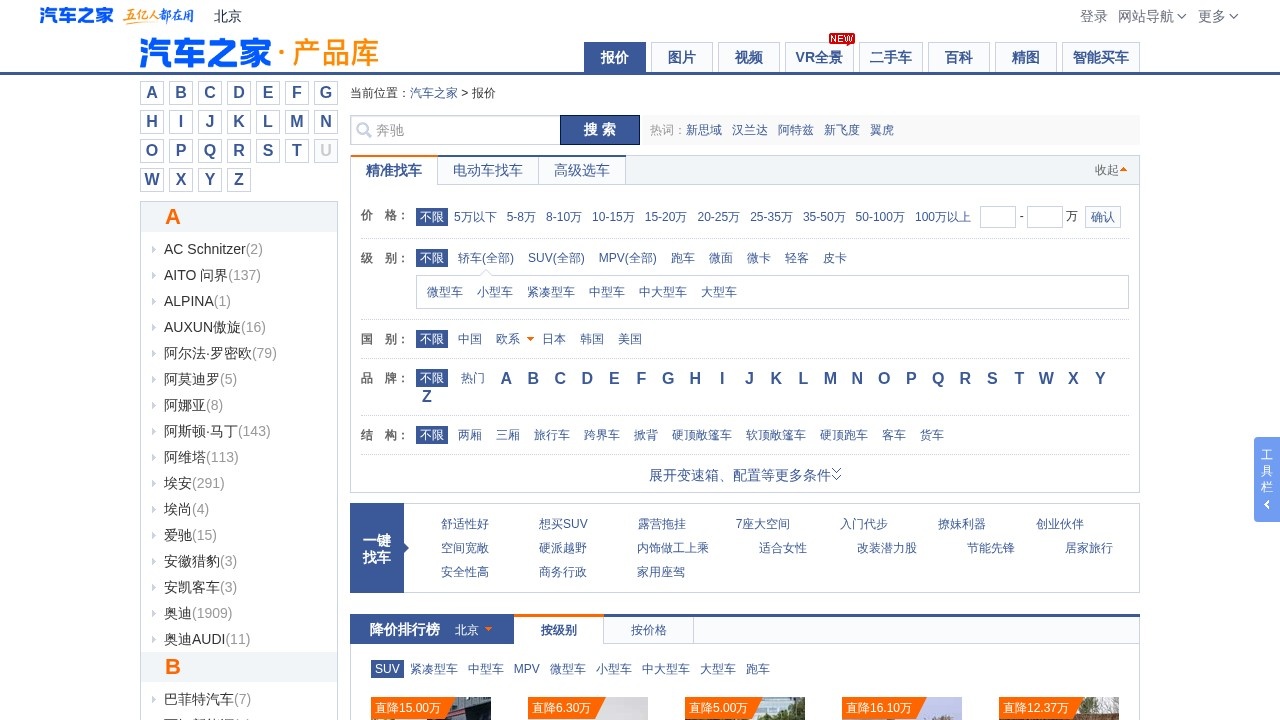Screen dimensions: 1280x720
Task: Filter country by 日本
Action: tap(554, 339)
